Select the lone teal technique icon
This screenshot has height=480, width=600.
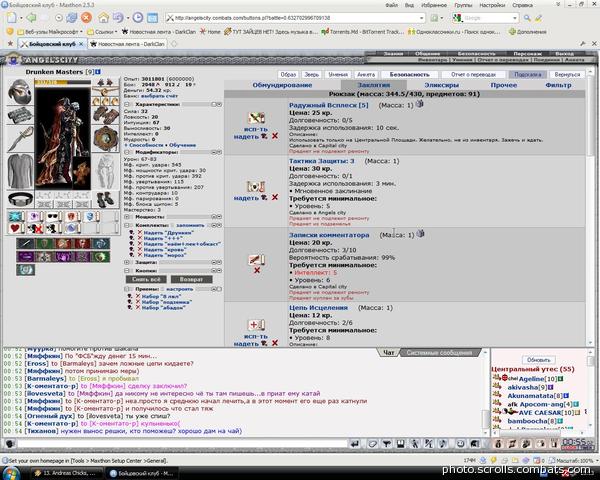tap(25, 270)
